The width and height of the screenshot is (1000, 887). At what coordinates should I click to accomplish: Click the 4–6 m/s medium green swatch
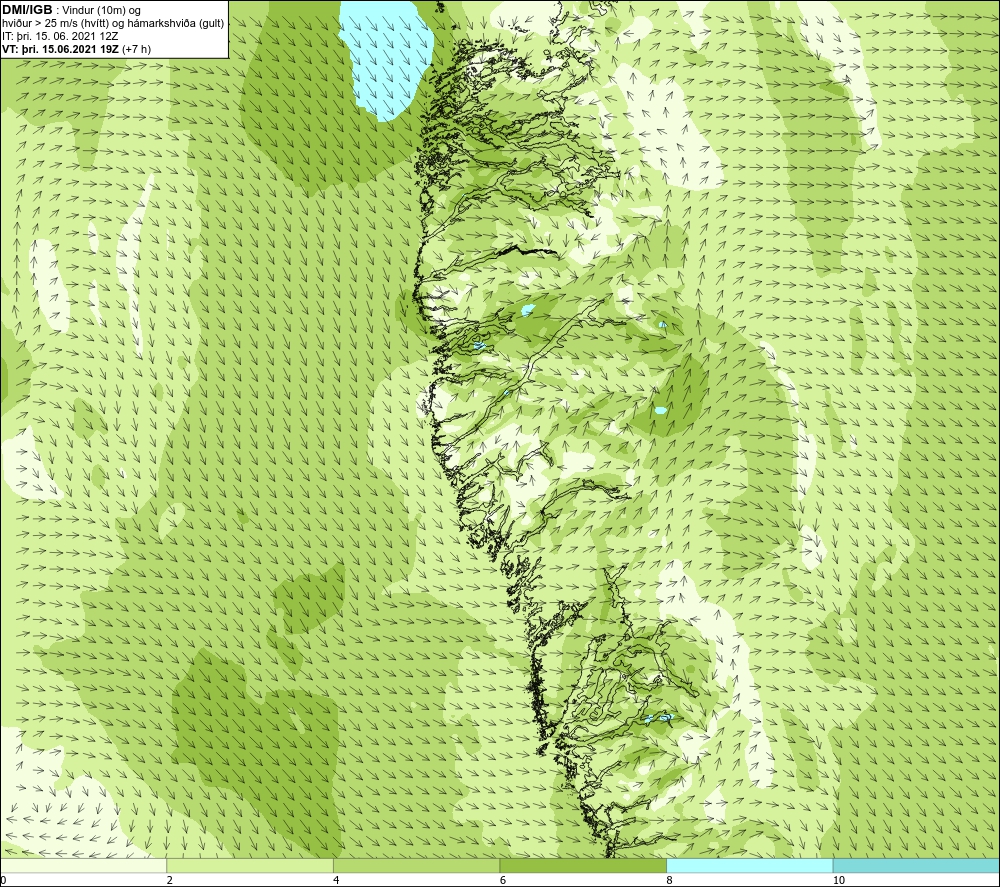pos(416,865)
